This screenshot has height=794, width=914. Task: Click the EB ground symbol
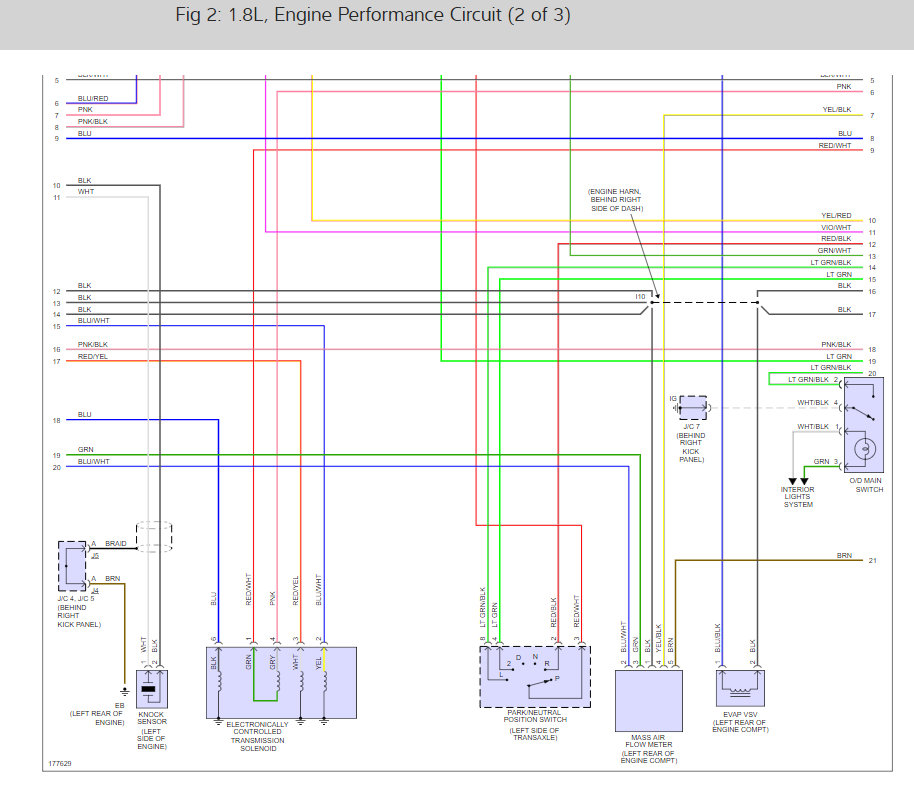tap(124, 692)
